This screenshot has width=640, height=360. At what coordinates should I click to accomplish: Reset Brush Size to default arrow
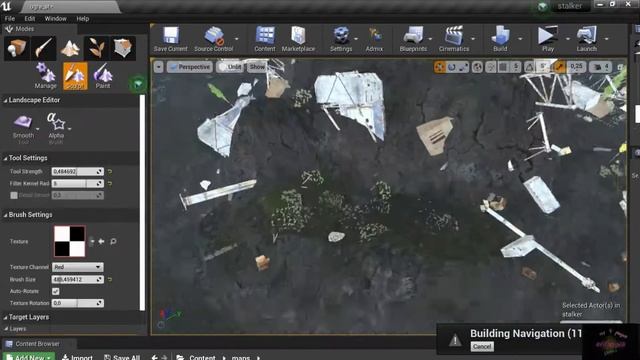[x=110, y=280]
